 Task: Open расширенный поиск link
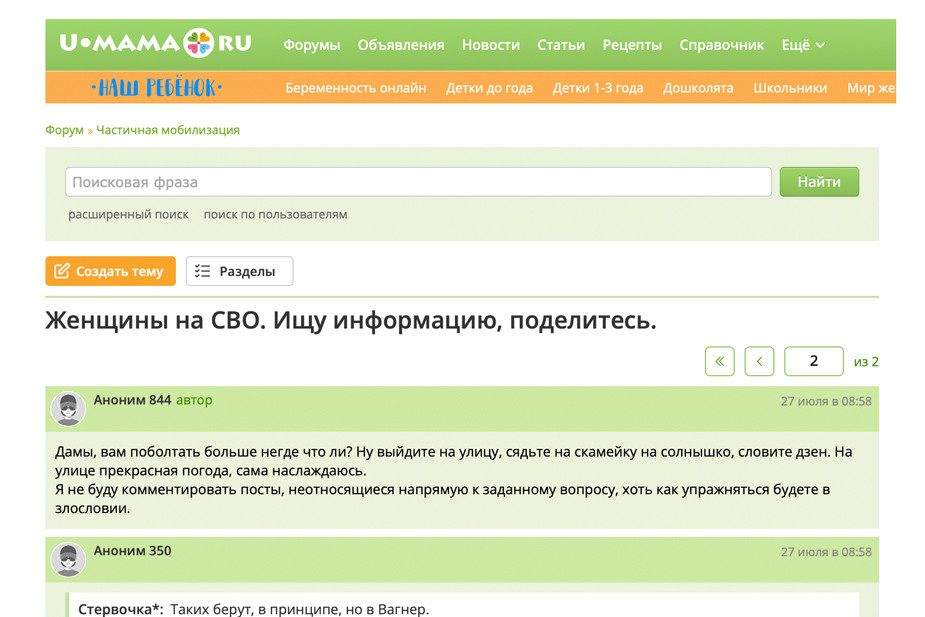click(x=128, y=214)
